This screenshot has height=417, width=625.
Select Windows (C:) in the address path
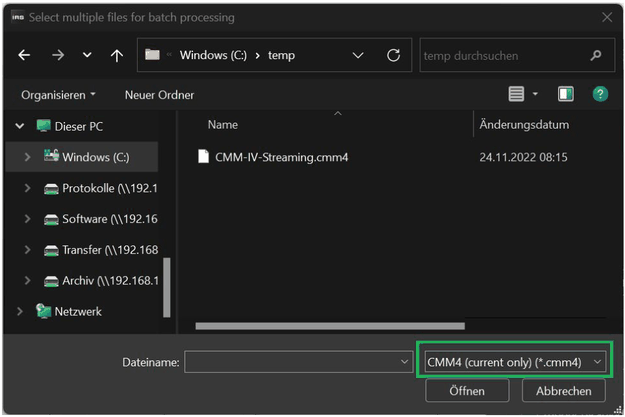point(213,55)
